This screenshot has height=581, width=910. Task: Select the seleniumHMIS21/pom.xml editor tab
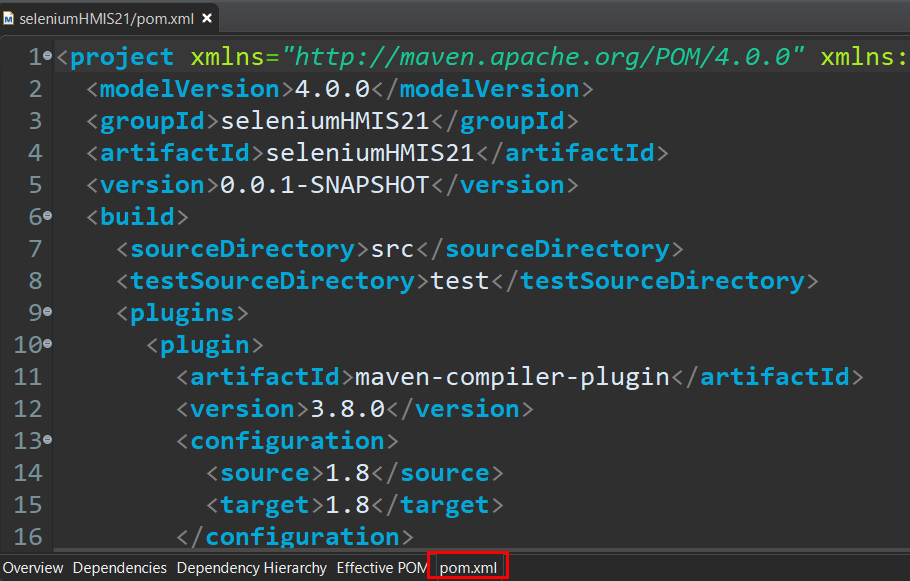(x=95, y=17)
